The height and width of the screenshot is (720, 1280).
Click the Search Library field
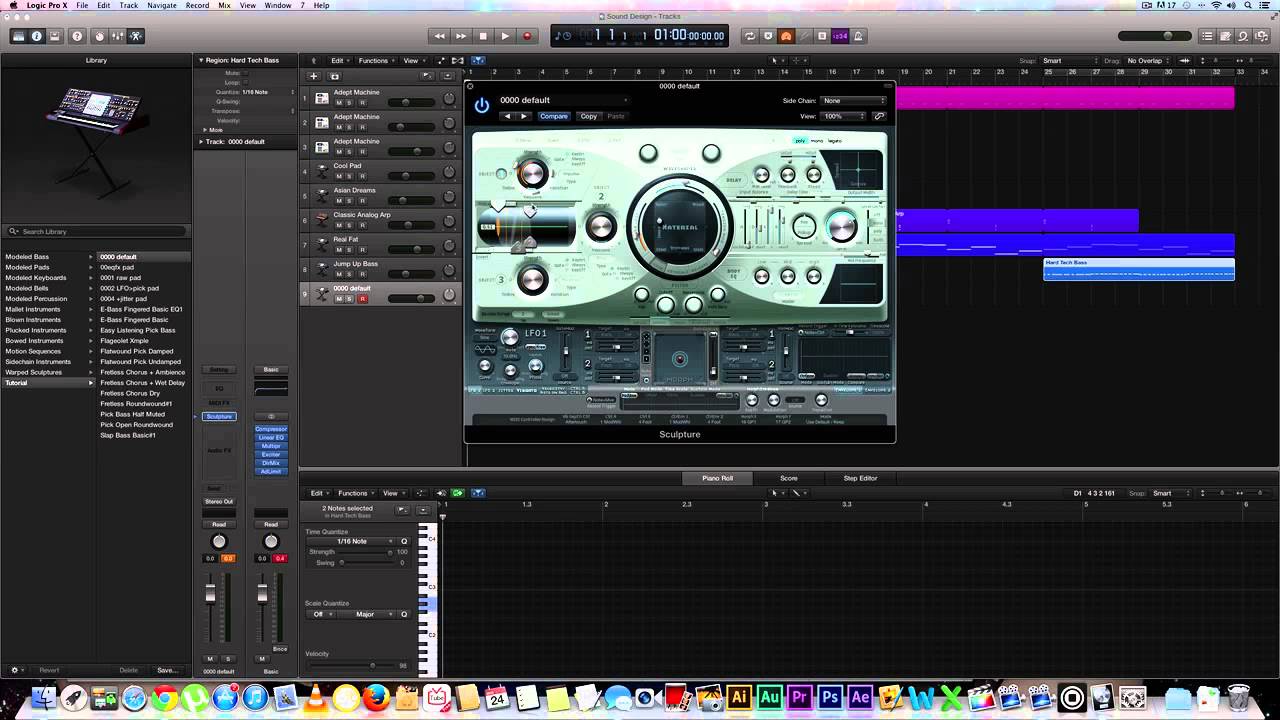pos(96,231)
